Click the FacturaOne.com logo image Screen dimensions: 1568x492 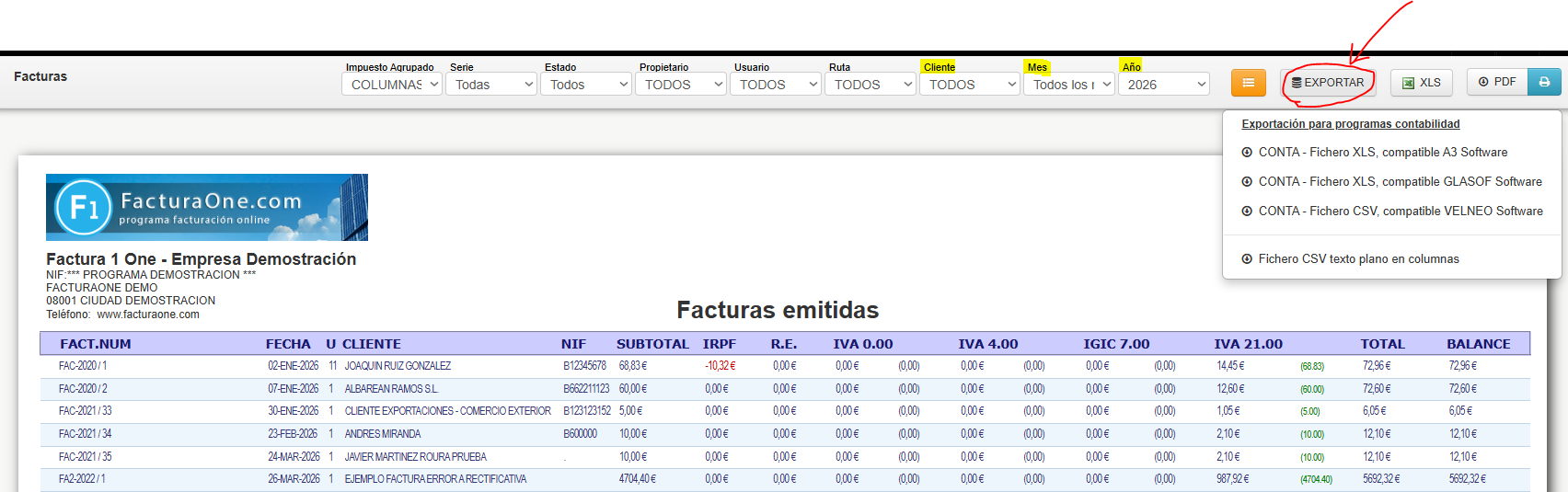click(x=207, y=207)
